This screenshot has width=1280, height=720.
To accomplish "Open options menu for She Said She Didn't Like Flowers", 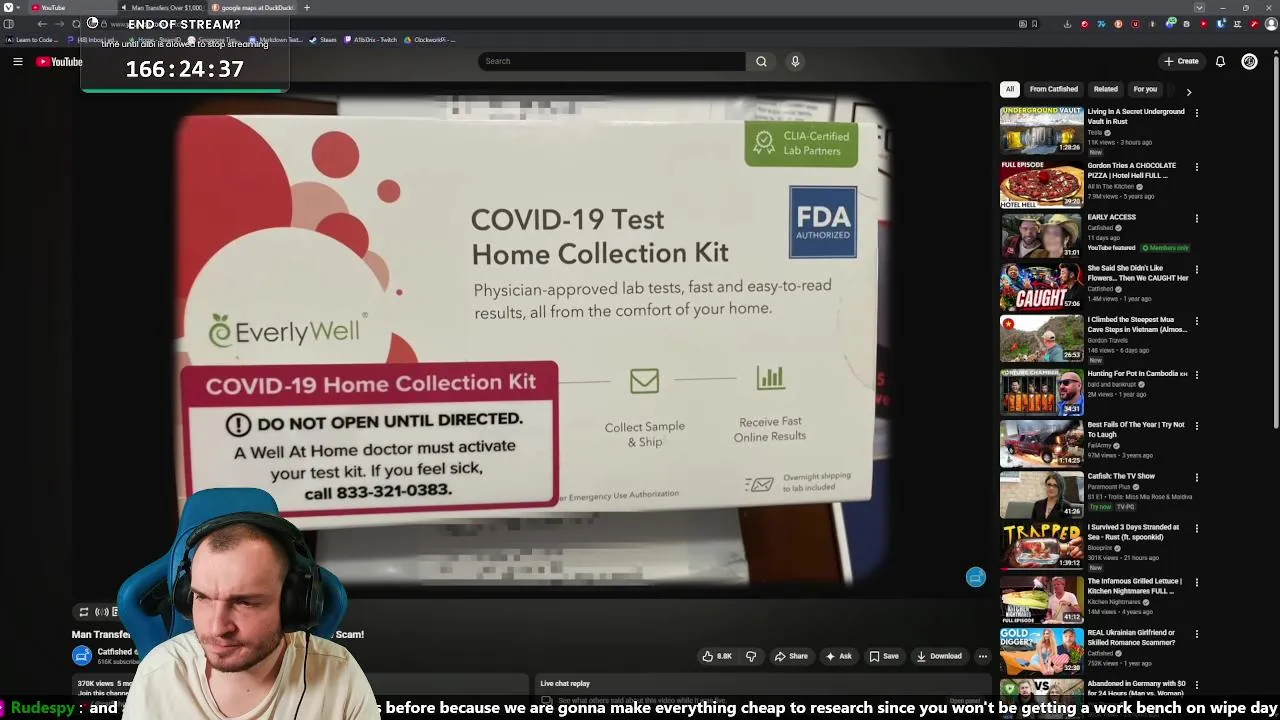I will pyautogui.click(x=1197, y=270).
